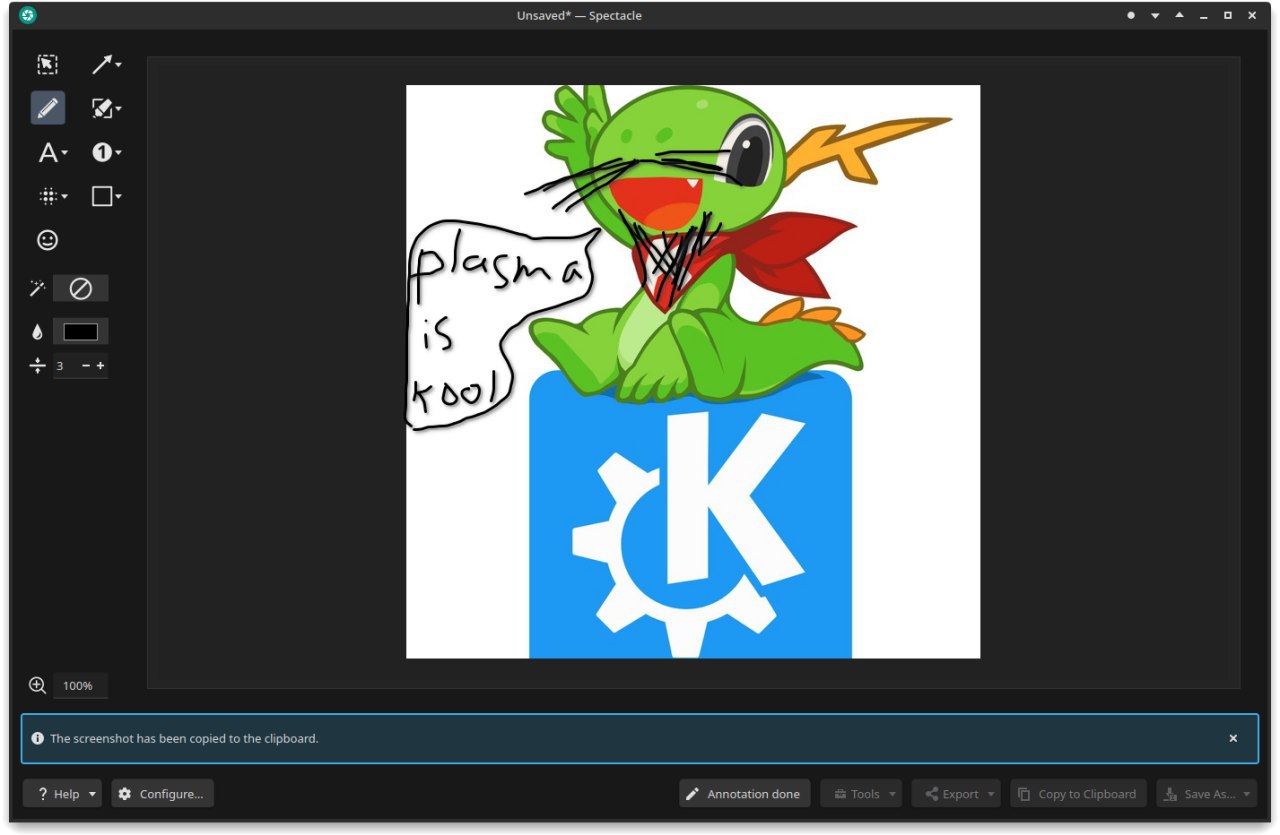Click the info icon in clipboard notification
Screen dimensions: 1280x835
[38, 738]
